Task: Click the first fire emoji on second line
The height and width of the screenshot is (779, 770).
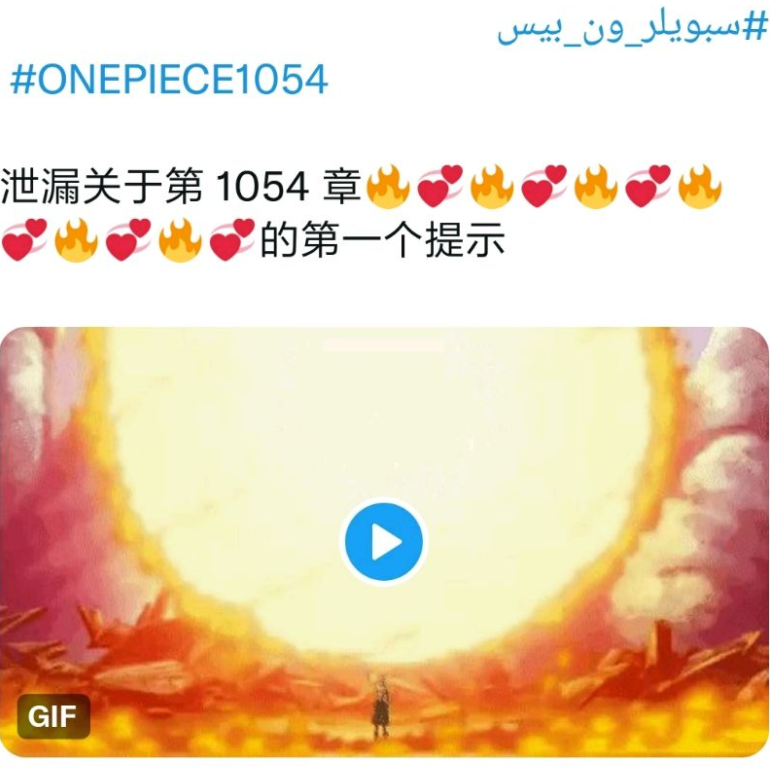Action: pos(76,239)
